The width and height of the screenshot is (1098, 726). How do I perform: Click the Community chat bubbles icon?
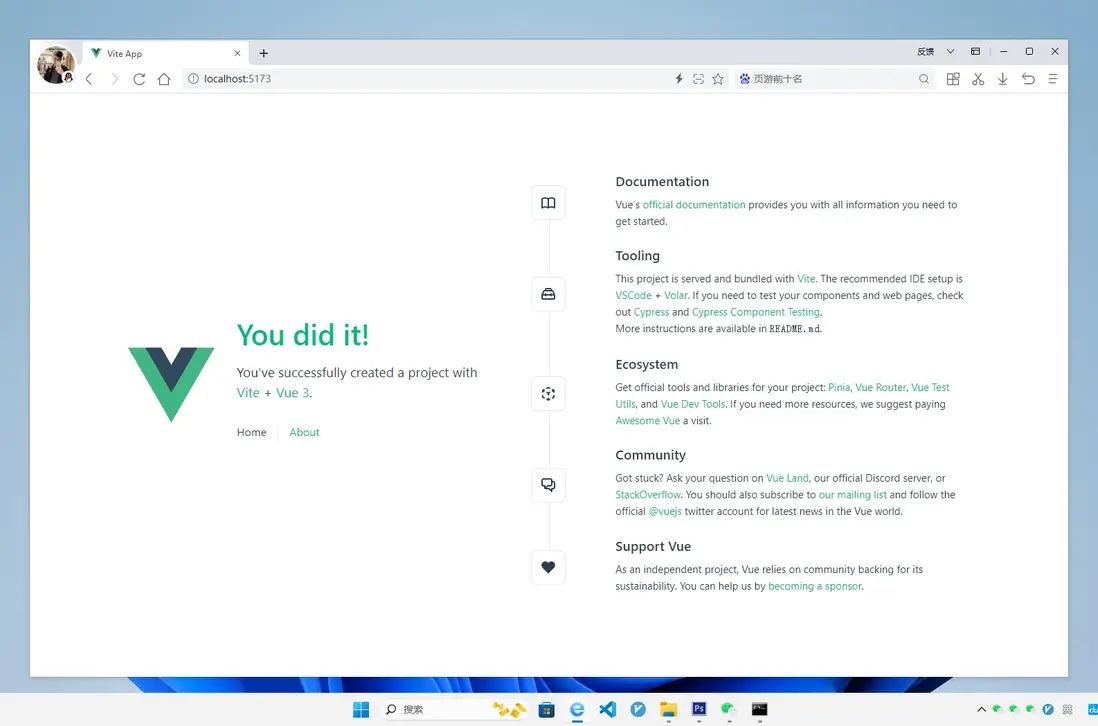coord(548,484)
